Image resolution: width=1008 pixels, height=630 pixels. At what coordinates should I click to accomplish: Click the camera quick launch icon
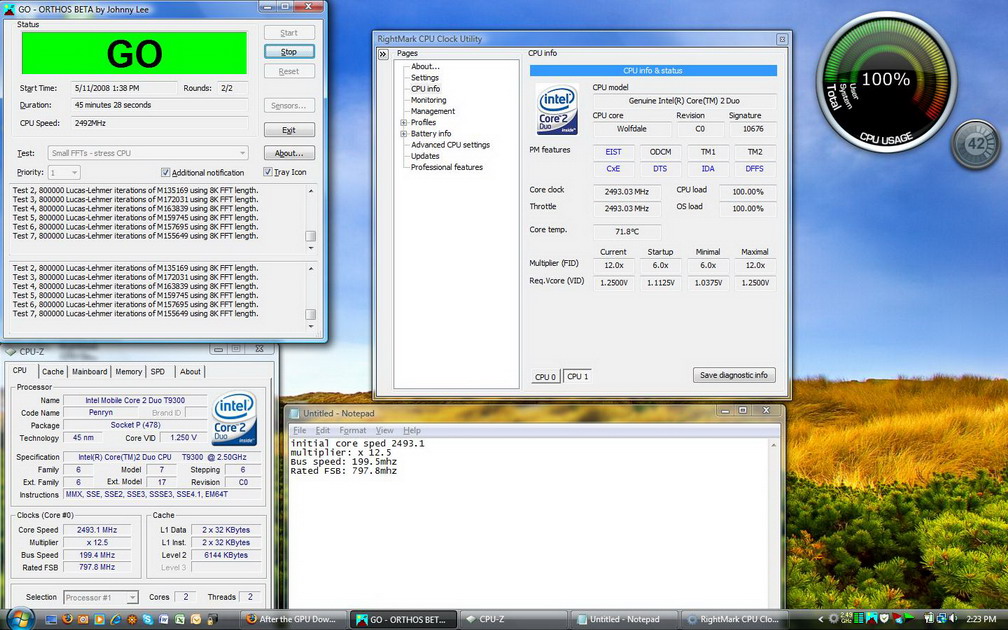[83, 620]
